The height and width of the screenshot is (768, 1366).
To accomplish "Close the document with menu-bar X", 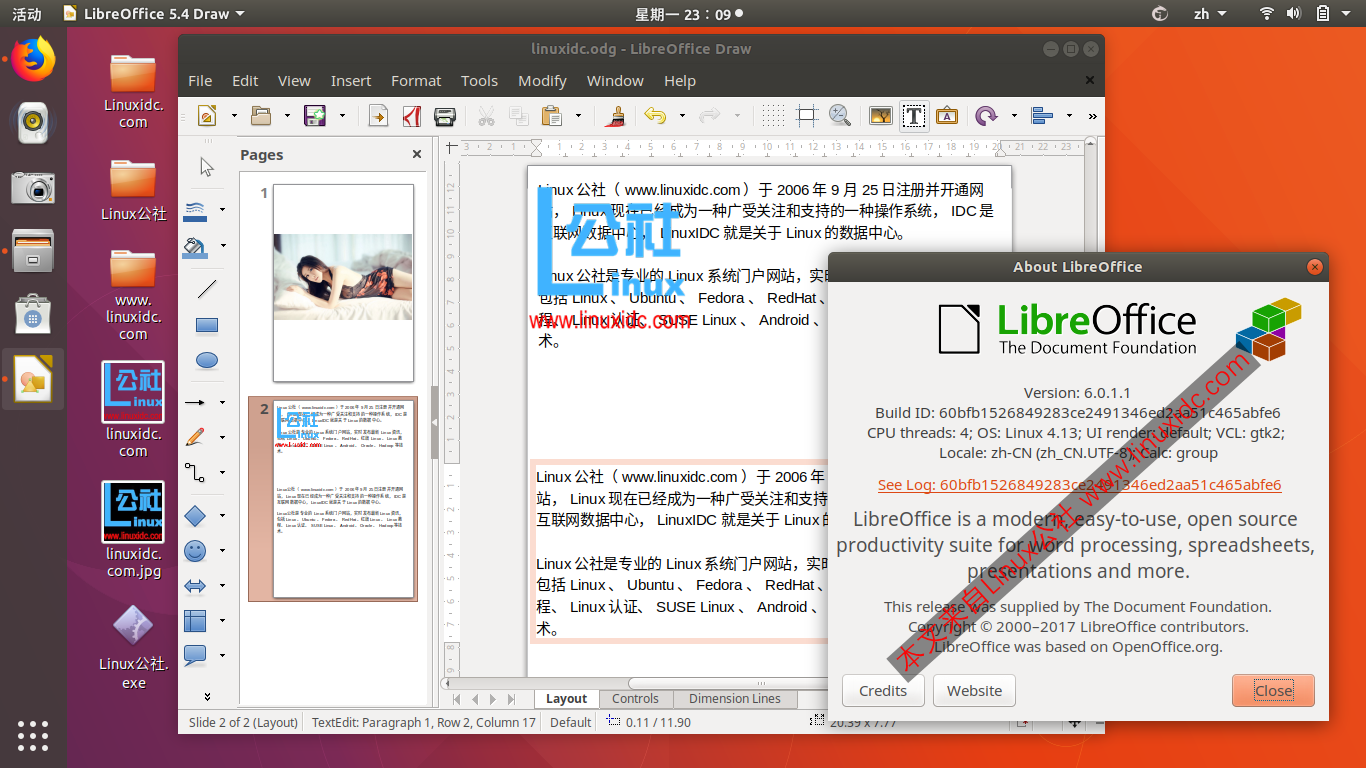I will [1090, 81].
